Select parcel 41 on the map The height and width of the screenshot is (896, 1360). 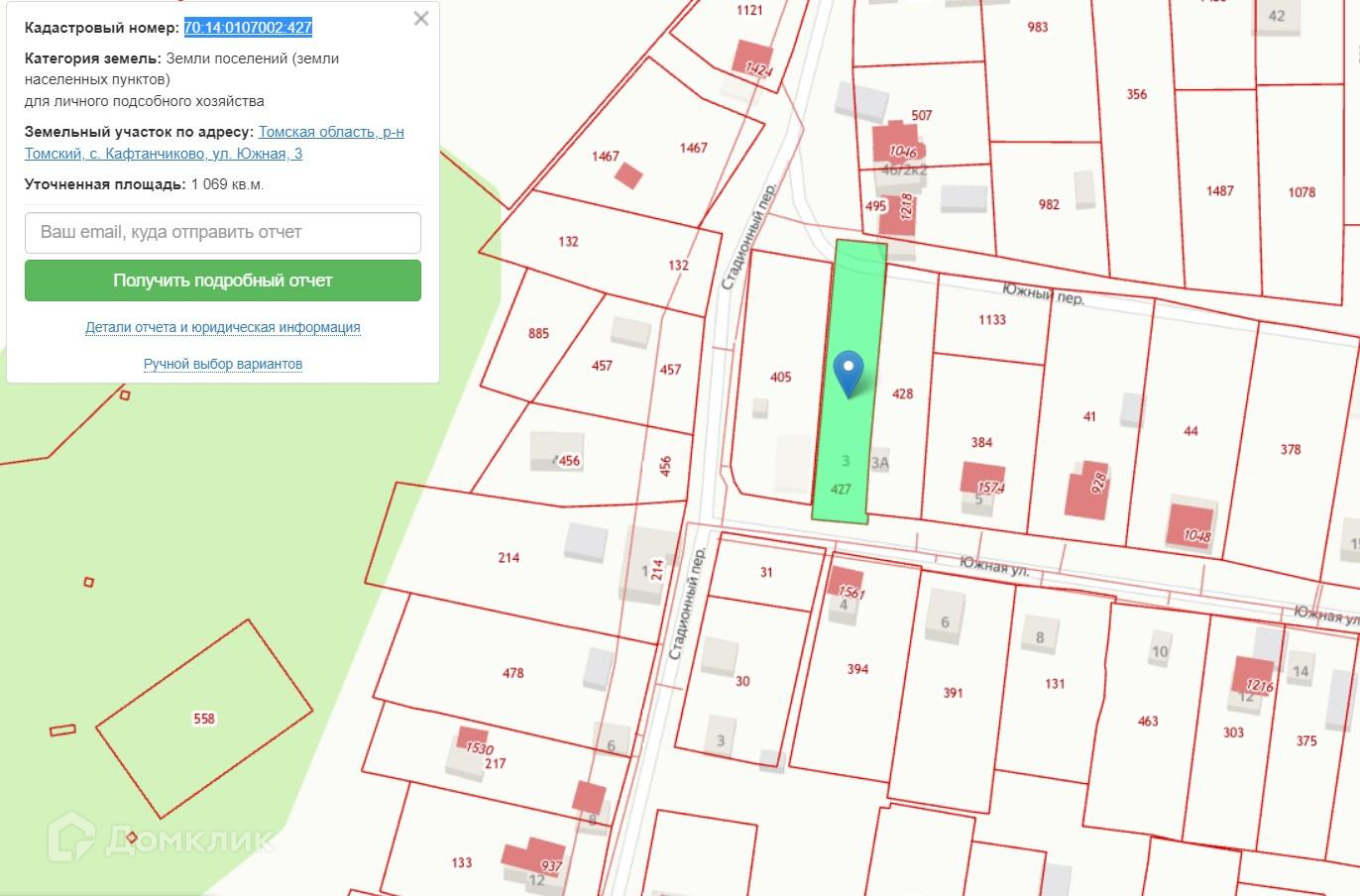pyautogui.click(x=1089, y=416)
